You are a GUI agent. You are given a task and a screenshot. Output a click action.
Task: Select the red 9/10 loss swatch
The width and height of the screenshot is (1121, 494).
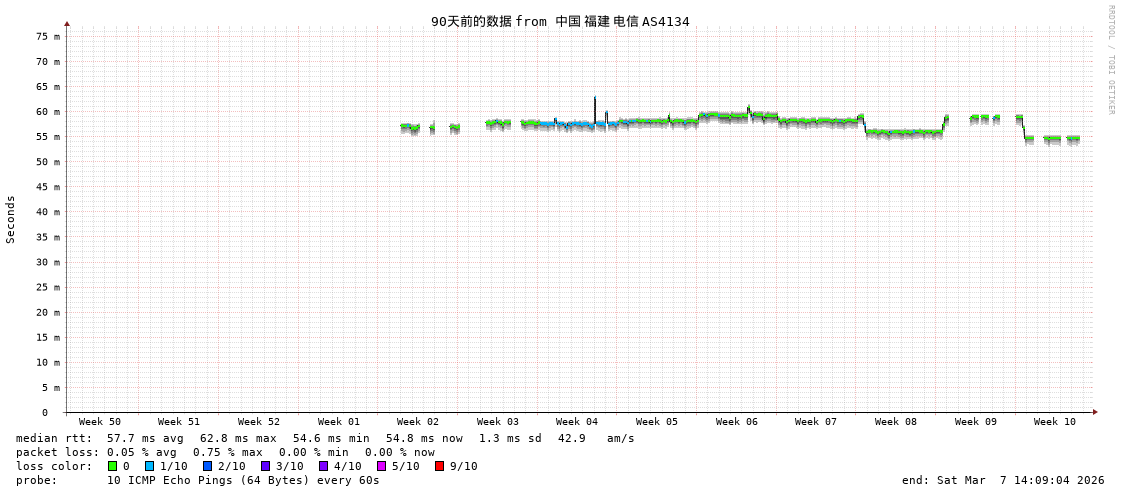tap(440, 466)
